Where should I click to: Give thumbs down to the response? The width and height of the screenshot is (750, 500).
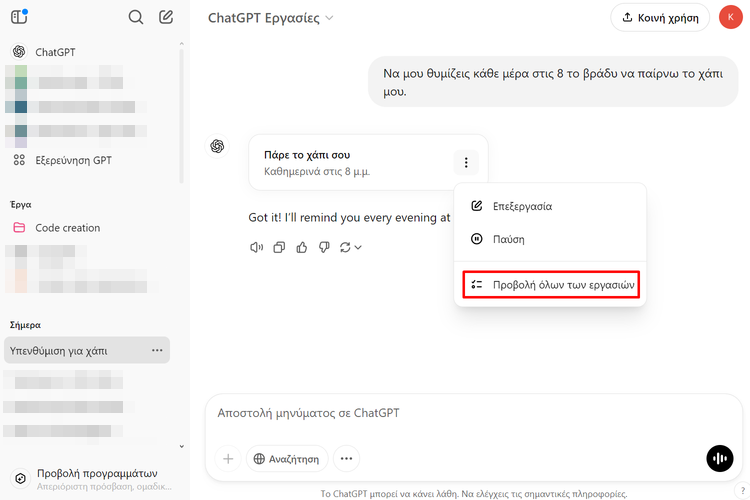tap(324, 247)
